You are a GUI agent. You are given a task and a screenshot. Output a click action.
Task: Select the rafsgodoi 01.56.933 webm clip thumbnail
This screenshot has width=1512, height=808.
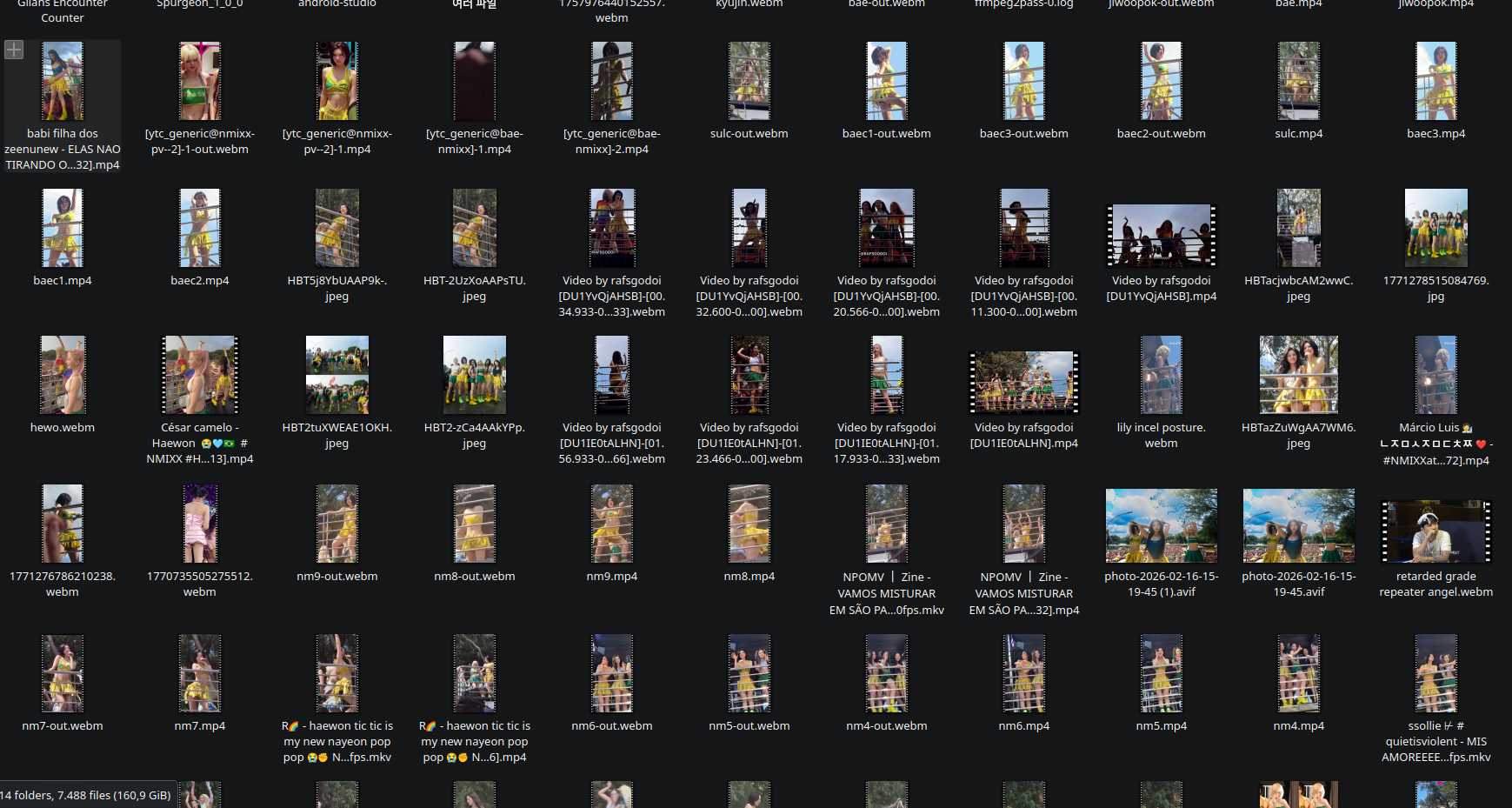(612, 375)
